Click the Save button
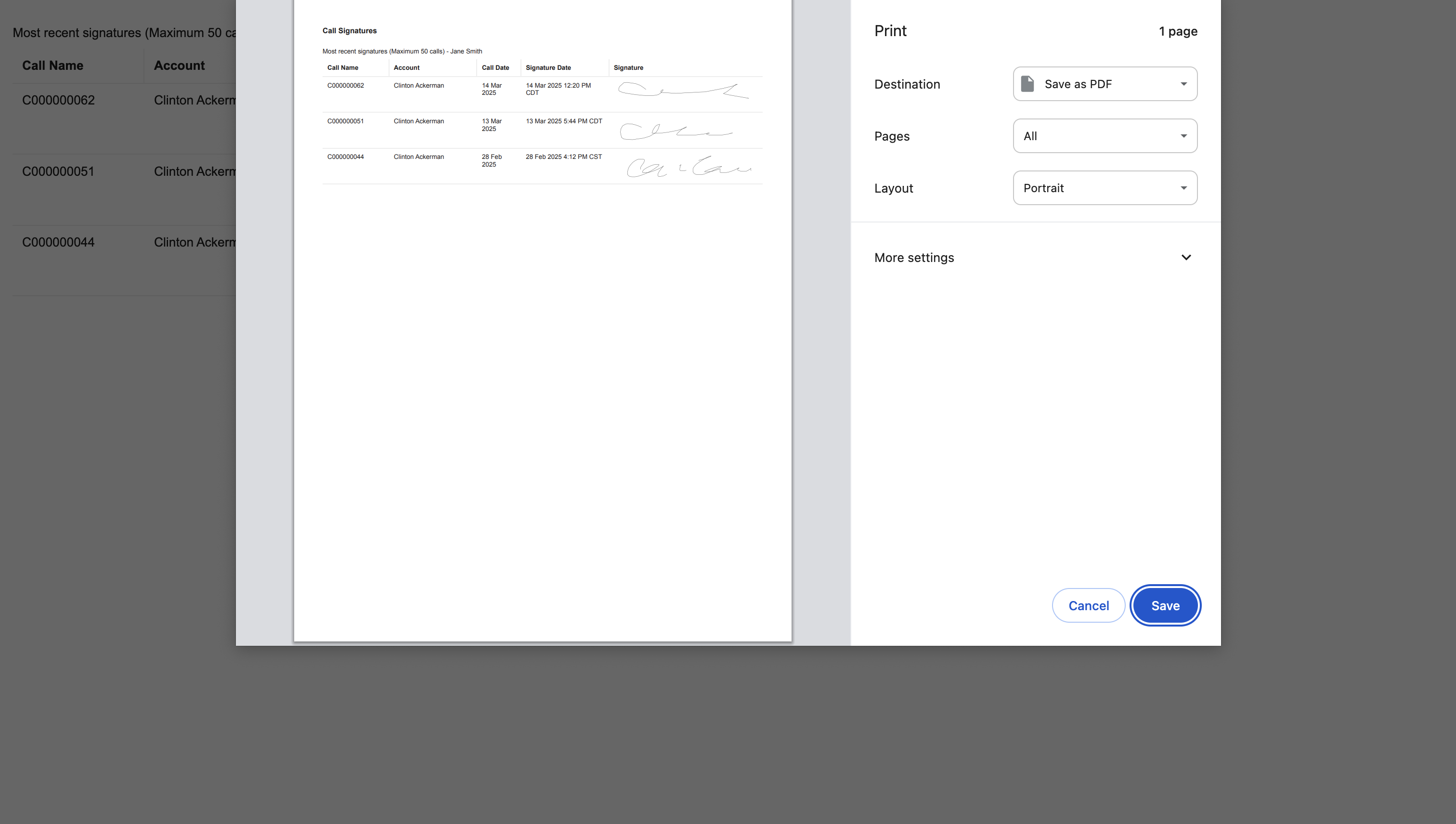Image resolution: width=1456 pixels, height=824 pixels. coord(1165,605)
